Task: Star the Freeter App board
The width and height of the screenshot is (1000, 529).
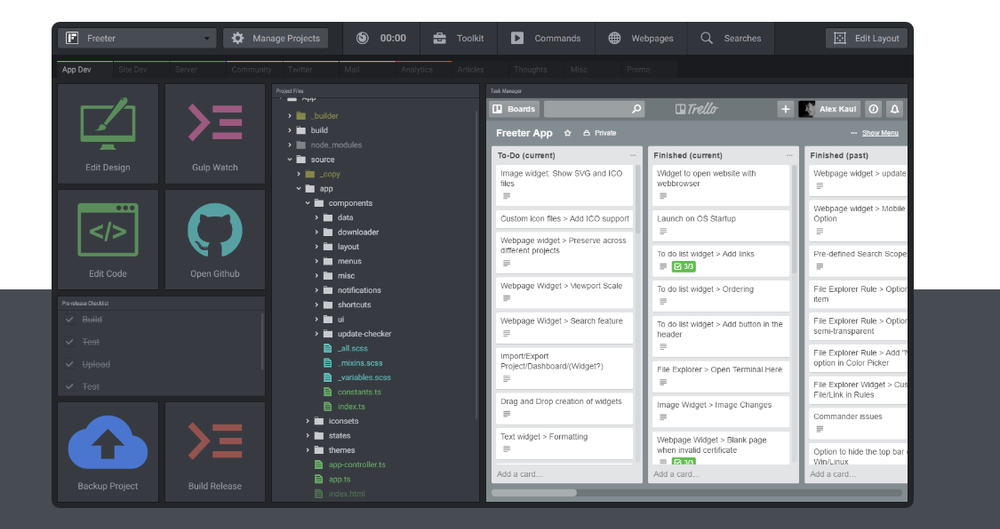Action: 568,133
